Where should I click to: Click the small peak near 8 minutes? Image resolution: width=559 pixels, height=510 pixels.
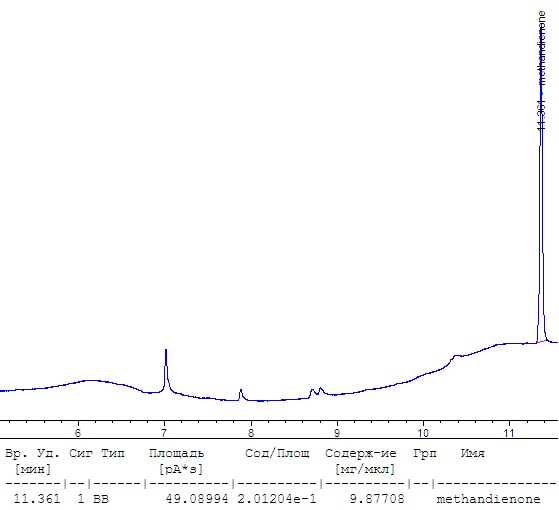point(241,395)
